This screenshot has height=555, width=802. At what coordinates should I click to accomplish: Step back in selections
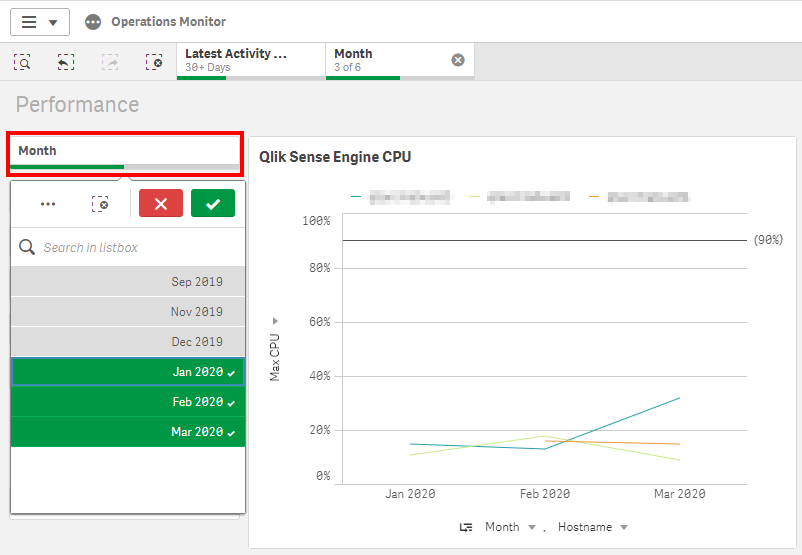tap(65, 61)
